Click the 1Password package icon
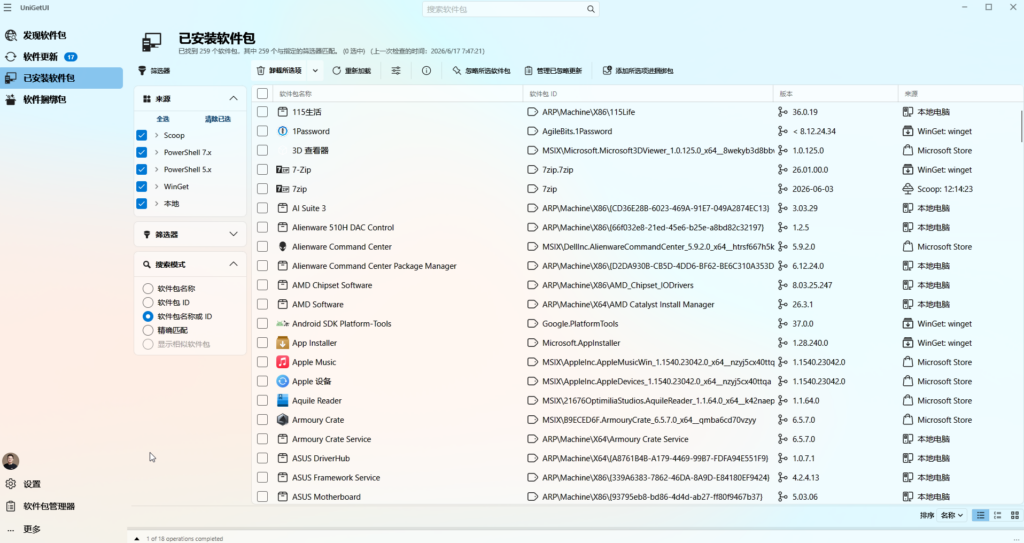This screenshot has width=1024, height=543. tap(282, 131)
